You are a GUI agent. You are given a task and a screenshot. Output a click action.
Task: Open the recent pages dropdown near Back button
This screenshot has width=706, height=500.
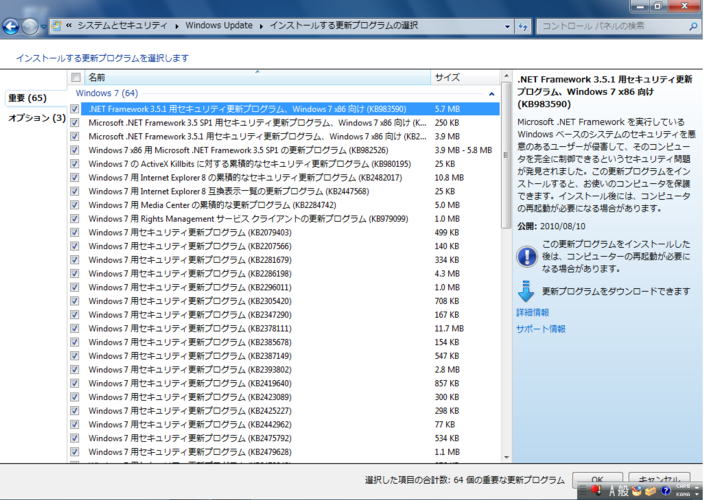point(43,27)
